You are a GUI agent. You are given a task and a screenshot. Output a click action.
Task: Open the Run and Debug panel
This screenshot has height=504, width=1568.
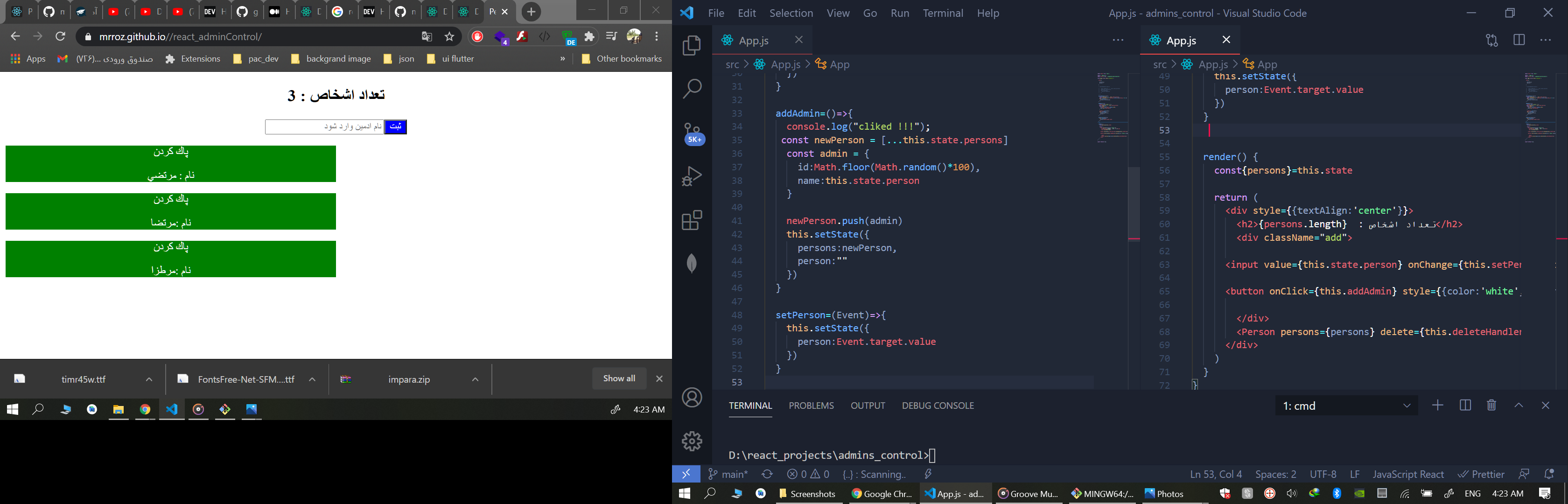(x=692, y=176)
